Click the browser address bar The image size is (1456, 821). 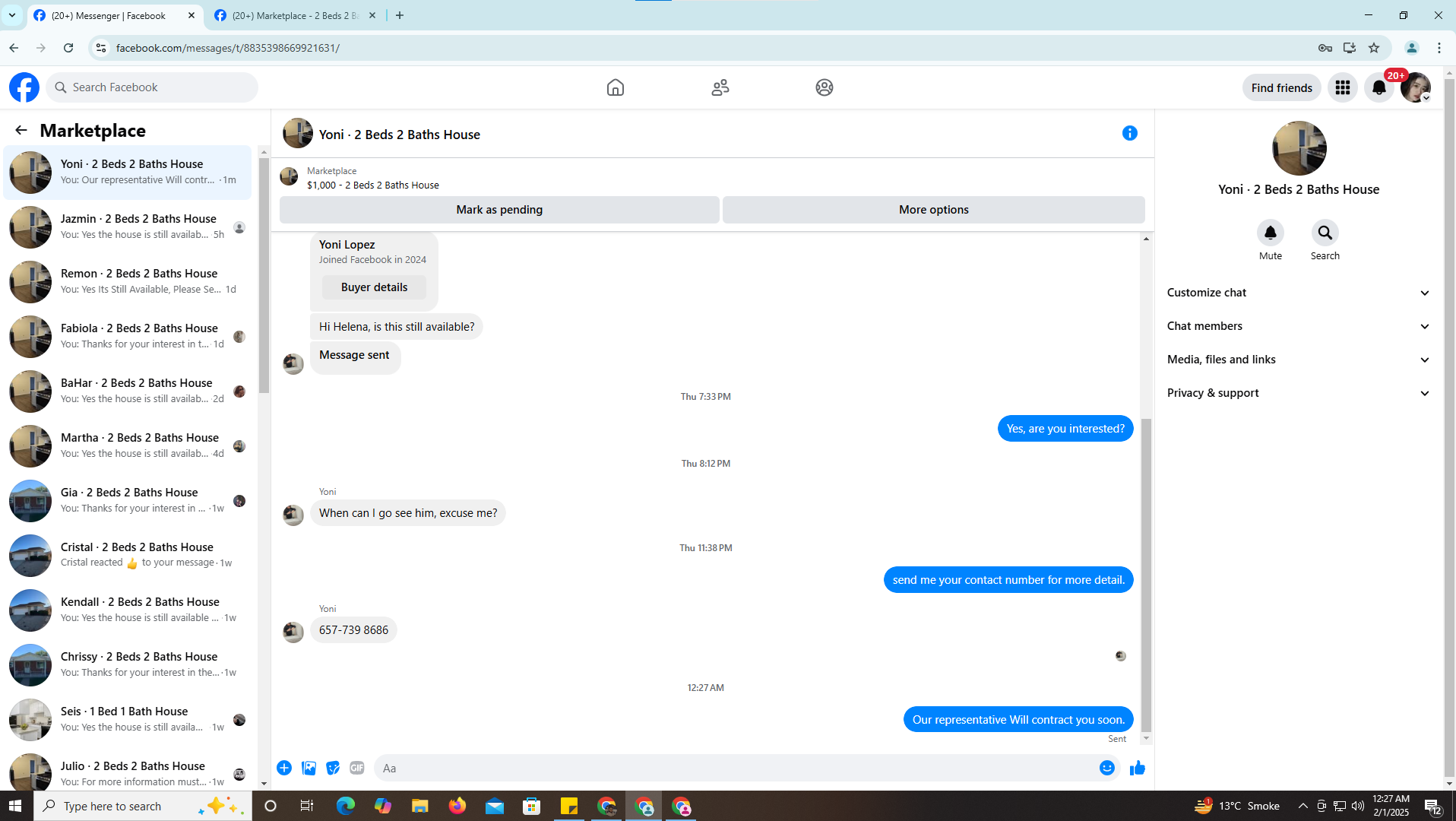tap(707, 48)
